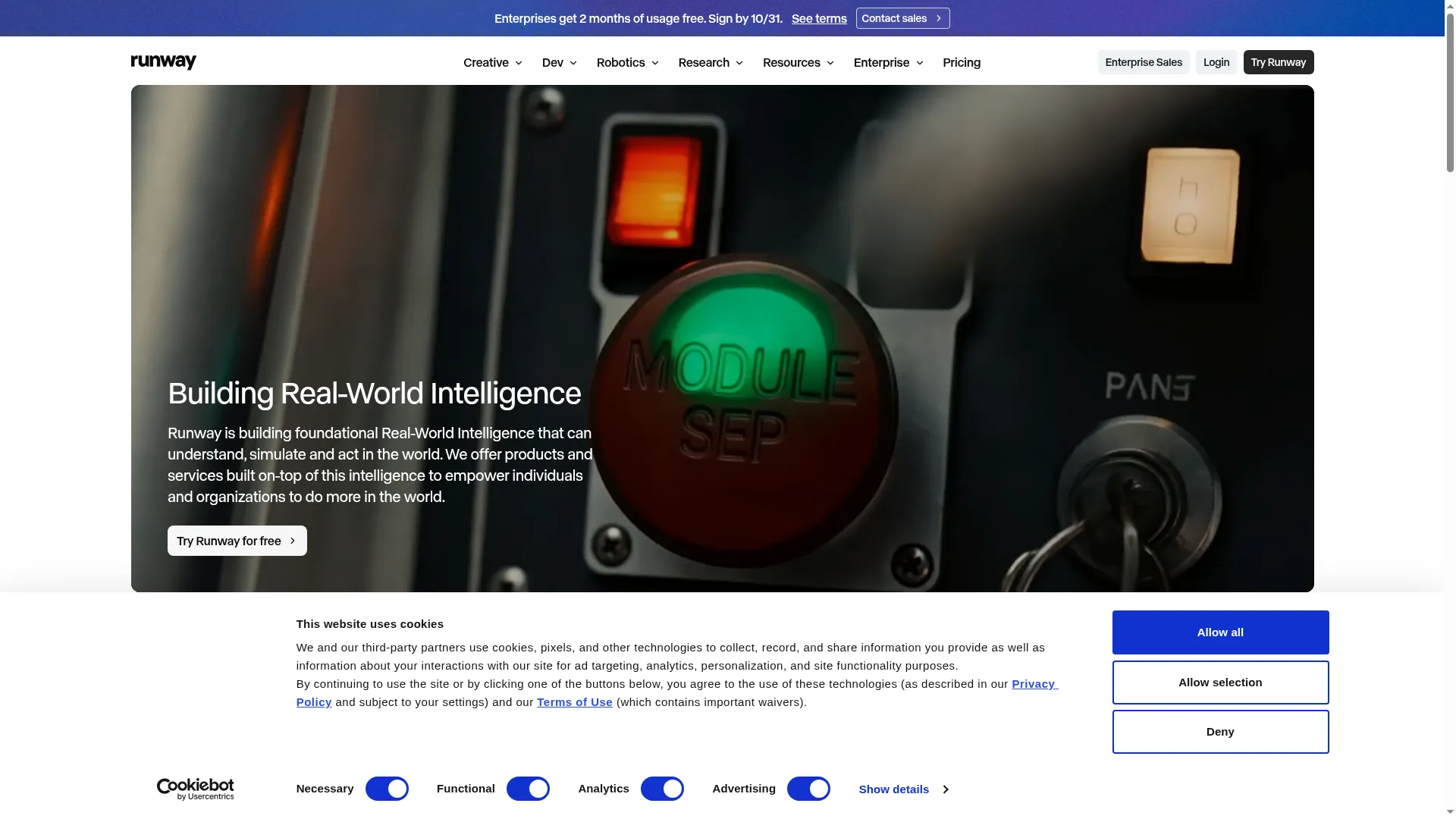
Task: Click the page vertical scrollbar thumb
Action: (1450, 91)
